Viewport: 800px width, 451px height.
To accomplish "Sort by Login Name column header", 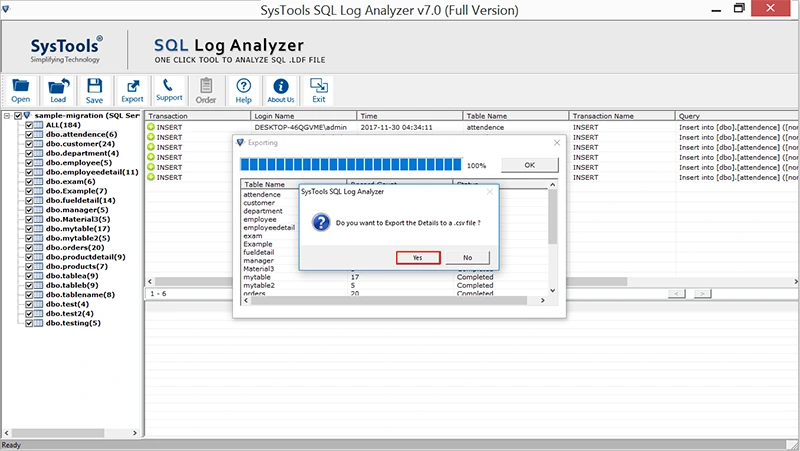I will point(304,116).
